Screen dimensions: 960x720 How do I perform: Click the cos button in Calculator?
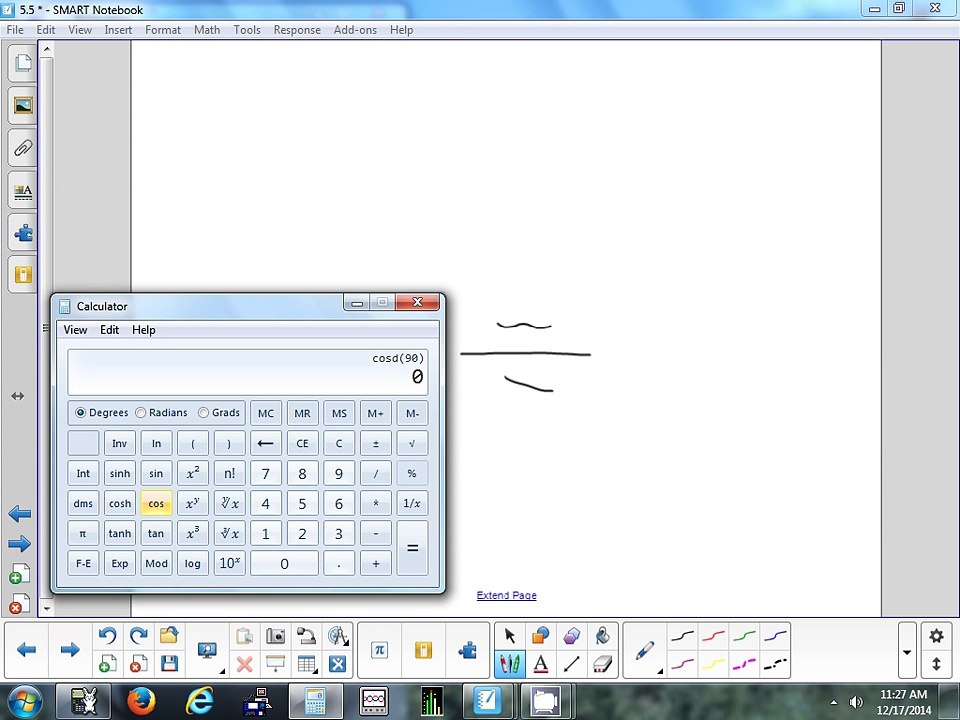pyautogui.click(x=156, y=503)
